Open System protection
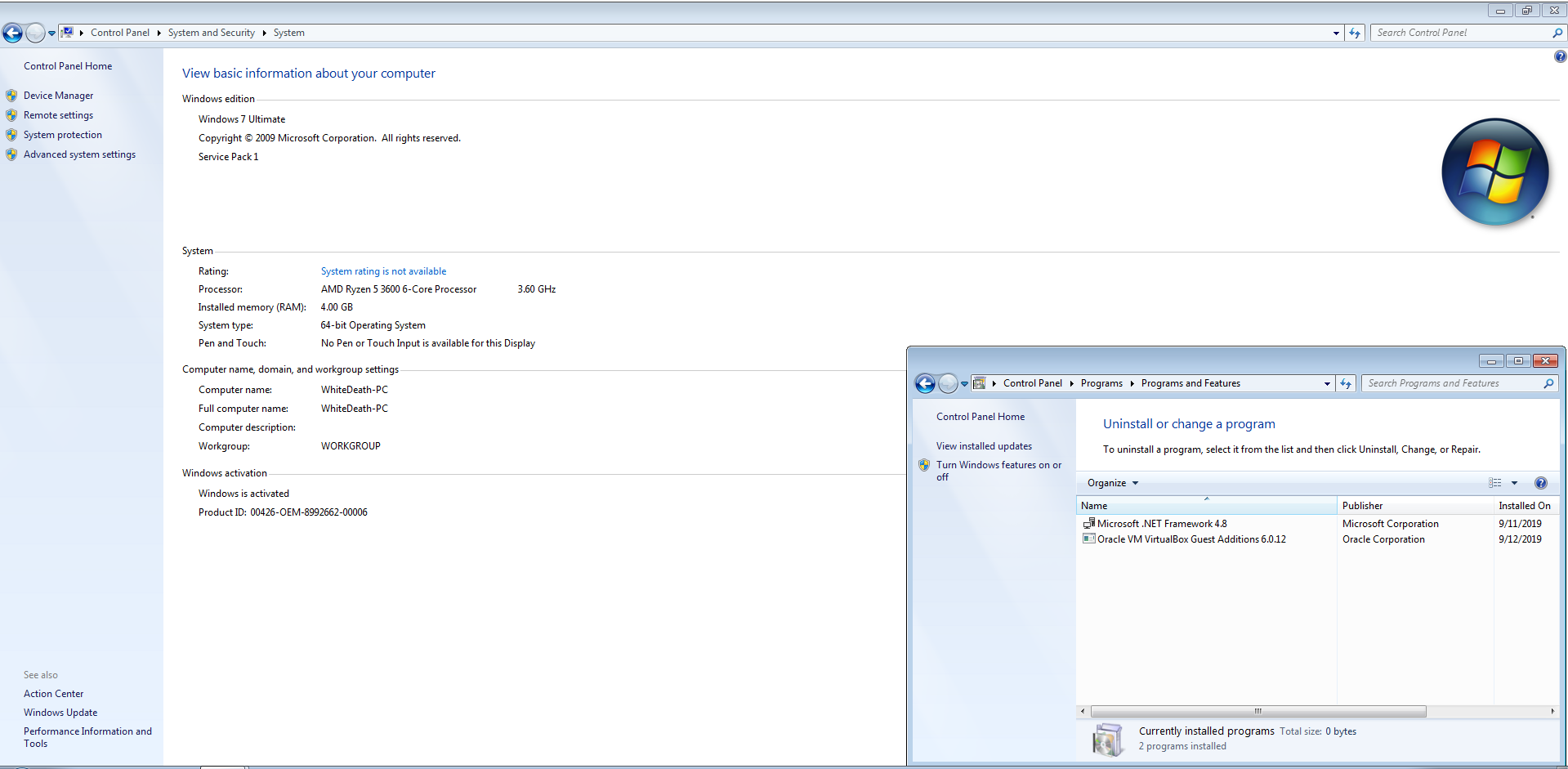The width and height of the screenshot is (1568, 769). point(63,135)
